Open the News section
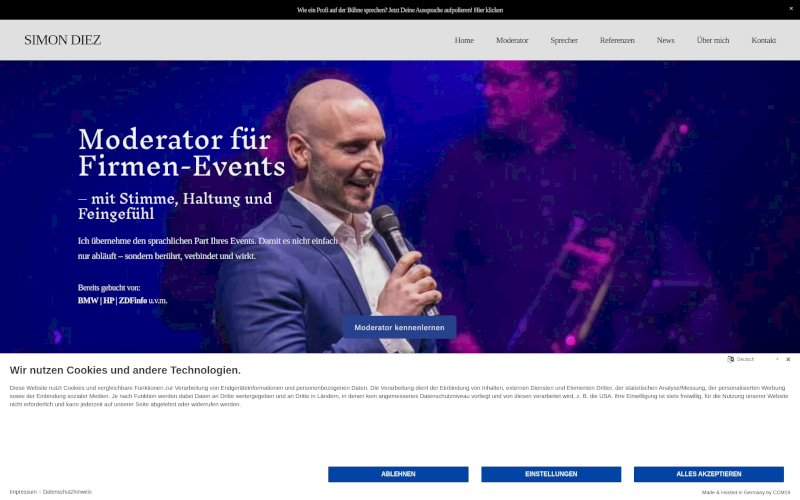 coord(665,40)
